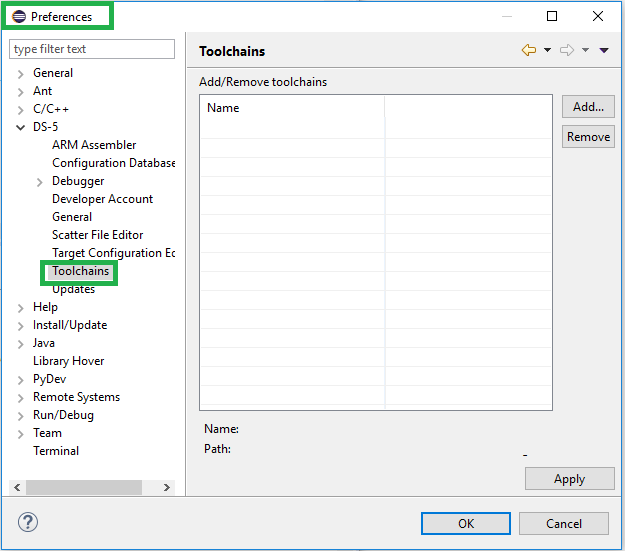Click the help question mark icon
The height and width of the screenshot is (551, 625).
click(28, 522)
